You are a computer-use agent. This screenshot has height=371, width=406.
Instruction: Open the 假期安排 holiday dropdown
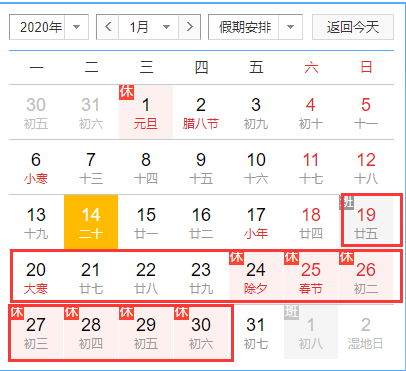[255, 27]
